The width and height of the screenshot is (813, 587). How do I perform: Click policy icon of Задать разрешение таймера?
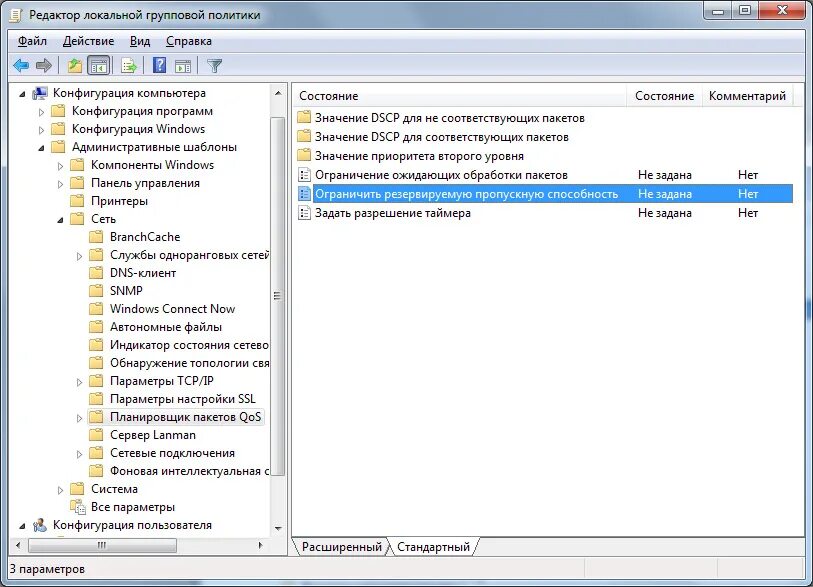click(304, 213)
